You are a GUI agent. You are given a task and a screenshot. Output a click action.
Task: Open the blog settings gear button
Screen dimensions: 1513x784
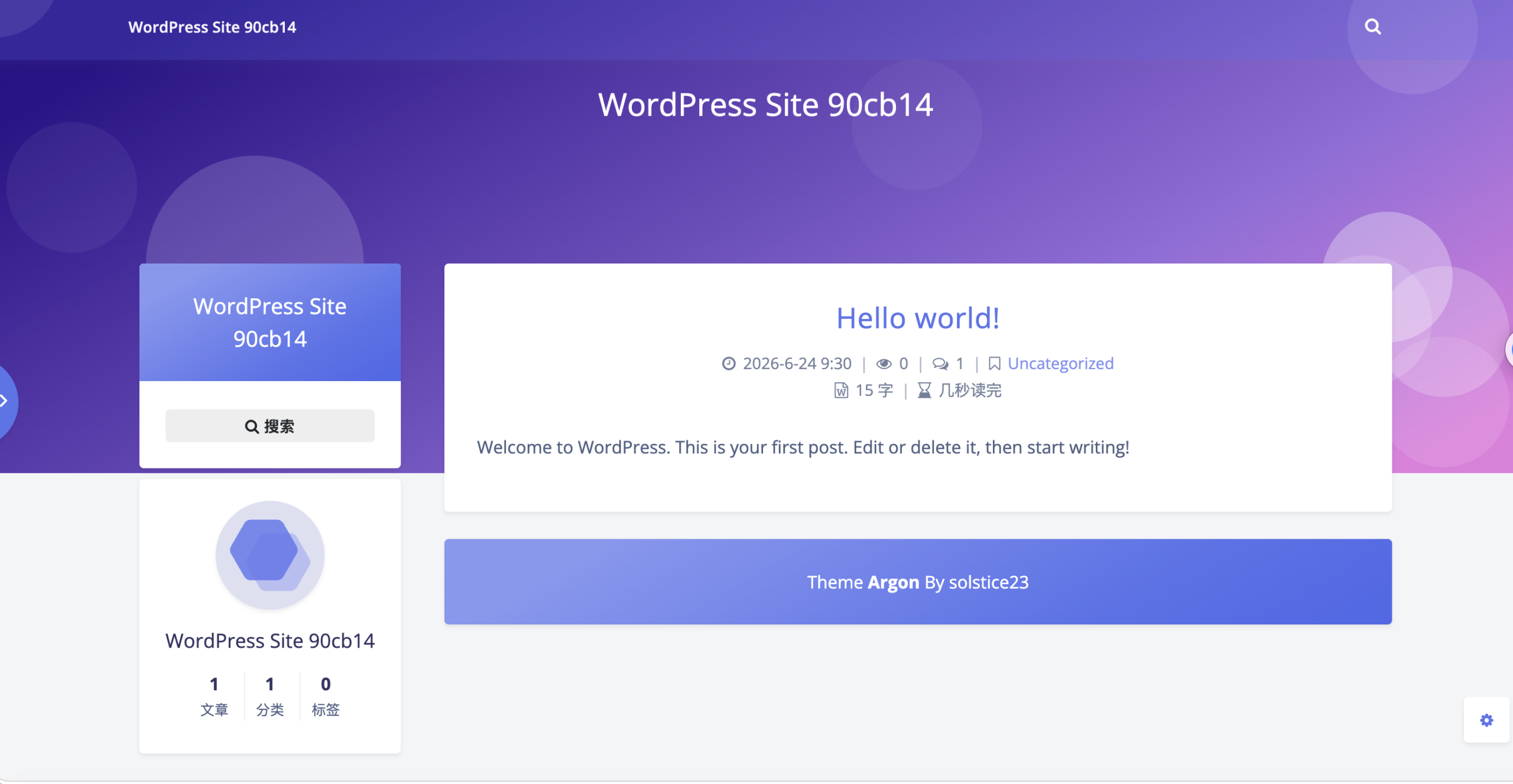1486,720
